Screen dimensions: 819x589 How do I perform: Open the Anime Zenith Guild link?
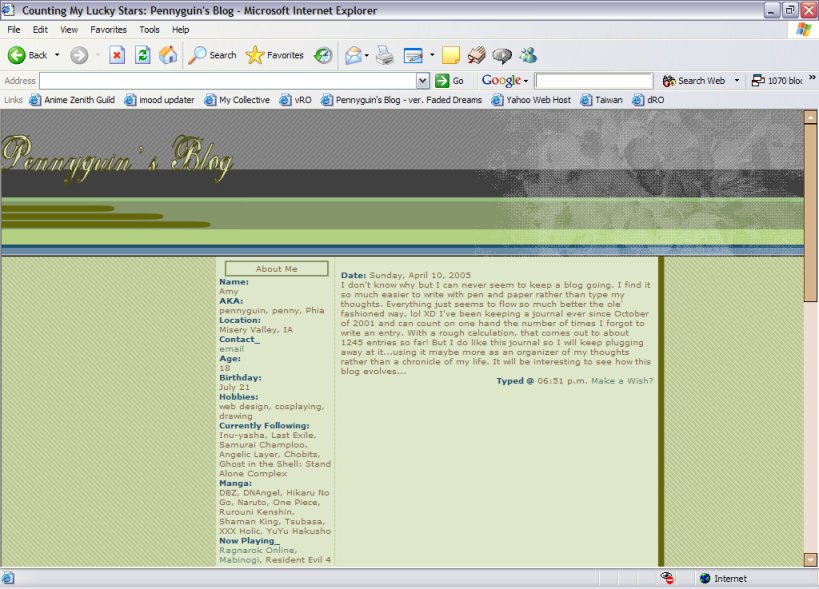72,100
